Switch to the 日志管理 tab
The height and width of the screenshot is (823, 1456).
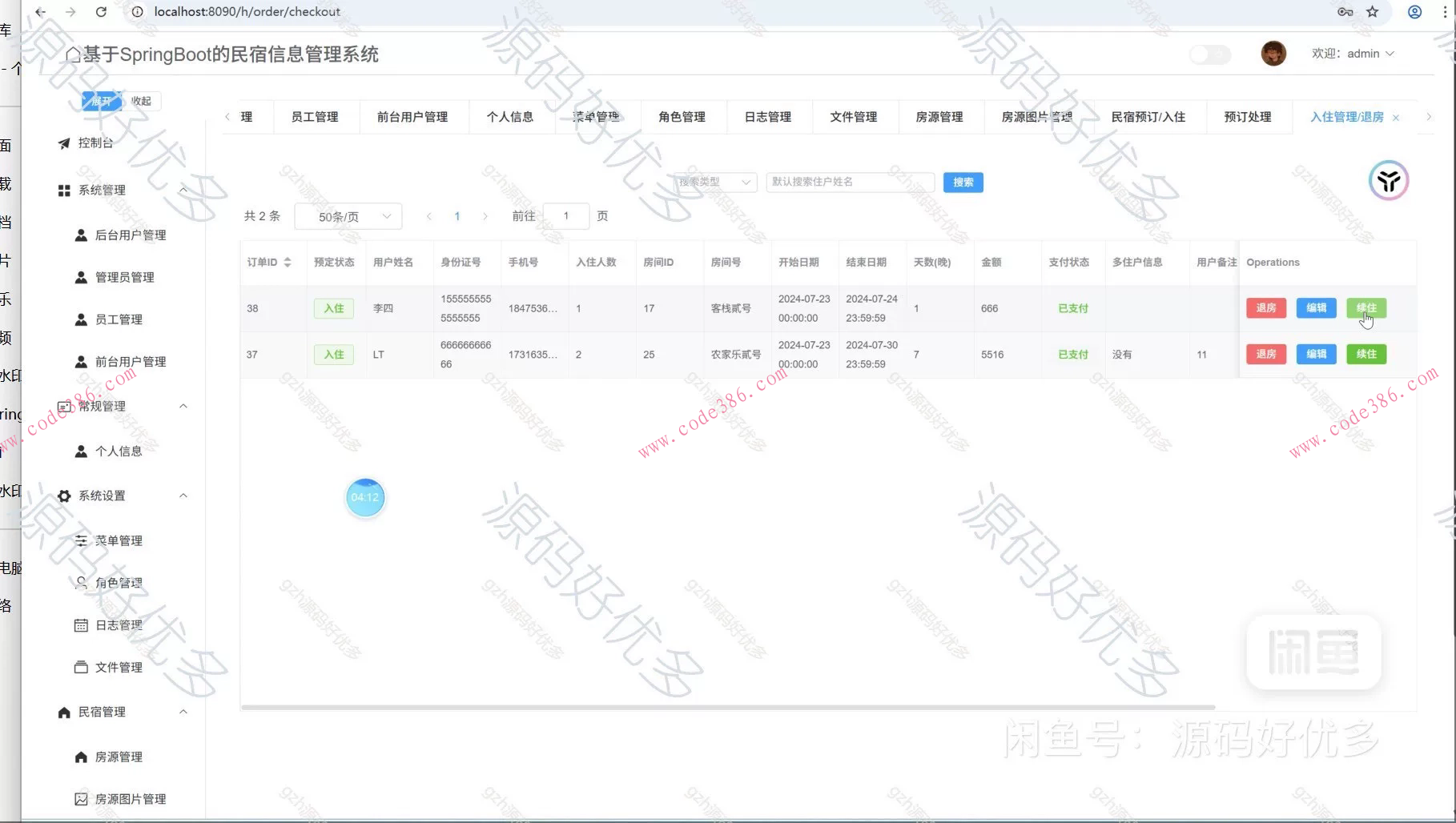pos(768,117)
